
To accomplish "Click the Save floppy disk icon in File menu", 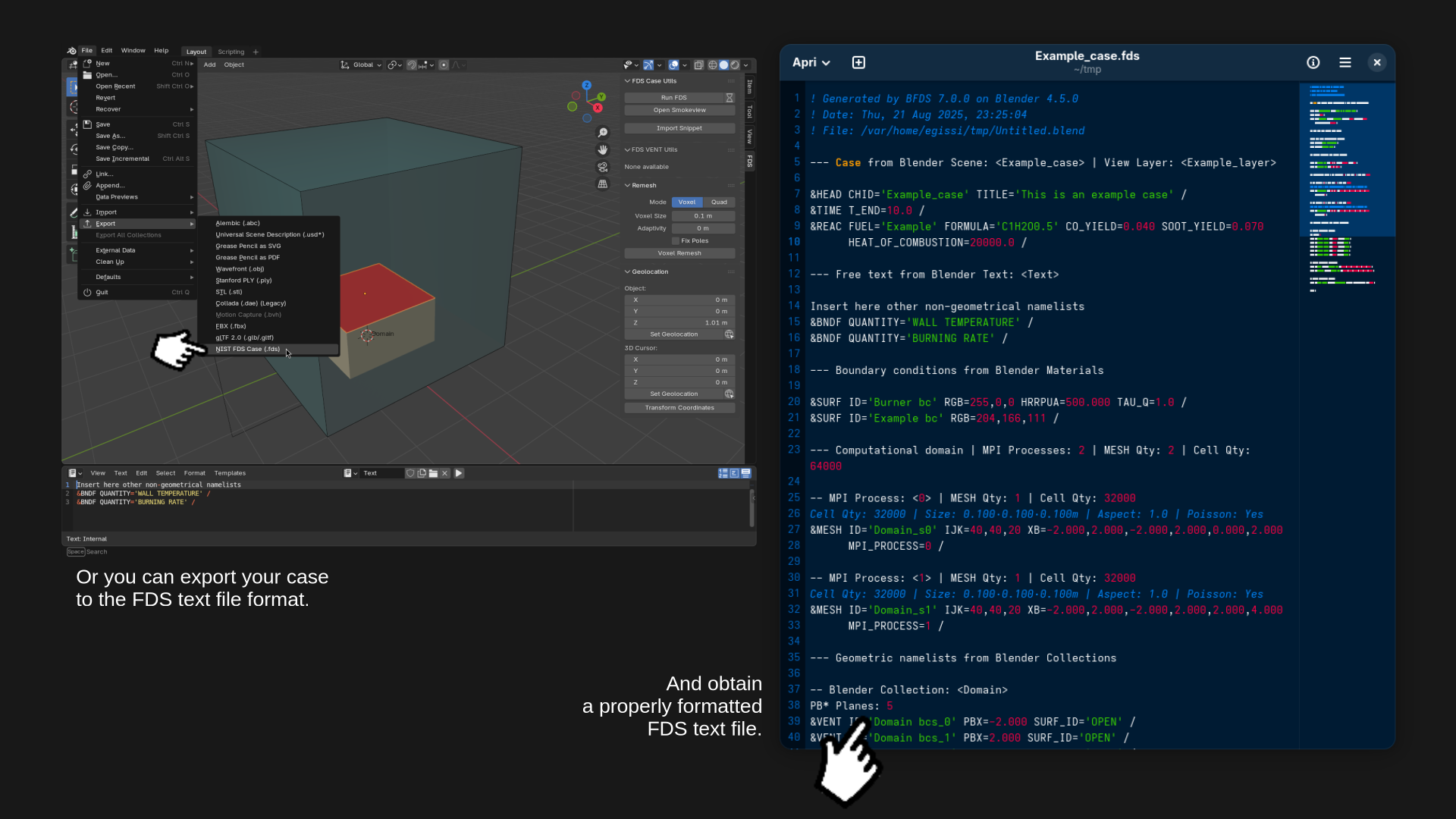I will pyautogui.click(x=87, y=124).
